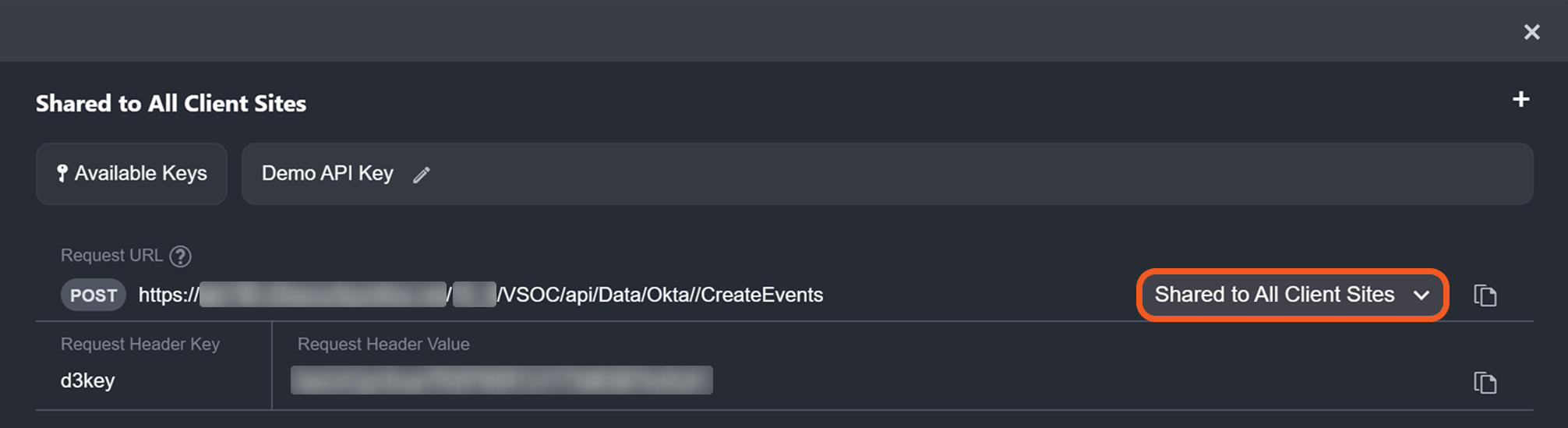Click the Available Keys button
The width and height of the screenshot is (1568, 428).
tap(132, 173)
